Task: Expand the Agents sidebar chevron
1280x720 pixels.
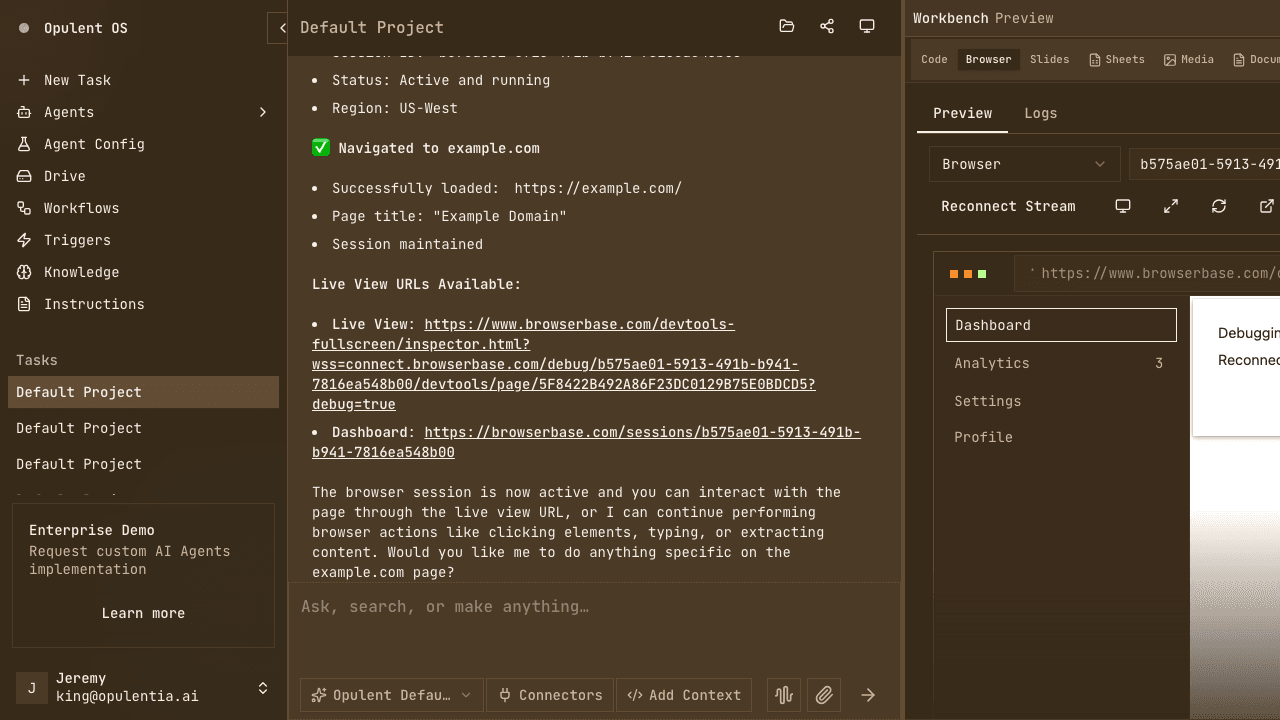Action: (x=263, y=112)
